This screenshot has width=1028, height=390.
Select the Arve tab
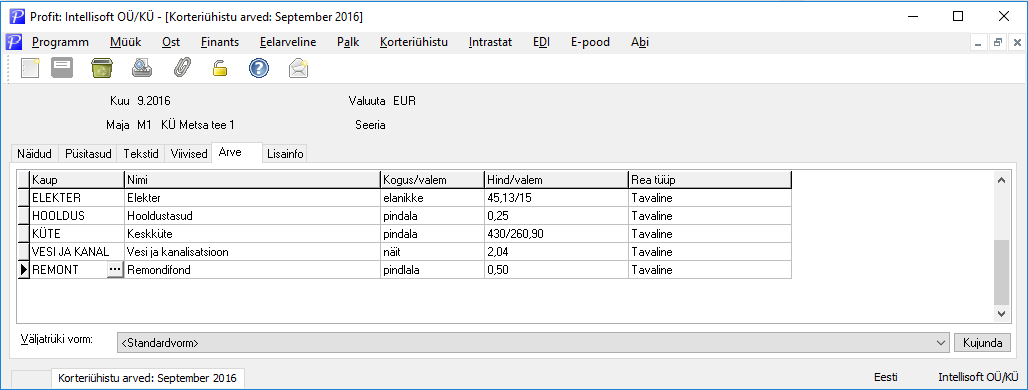click(237, 152)
